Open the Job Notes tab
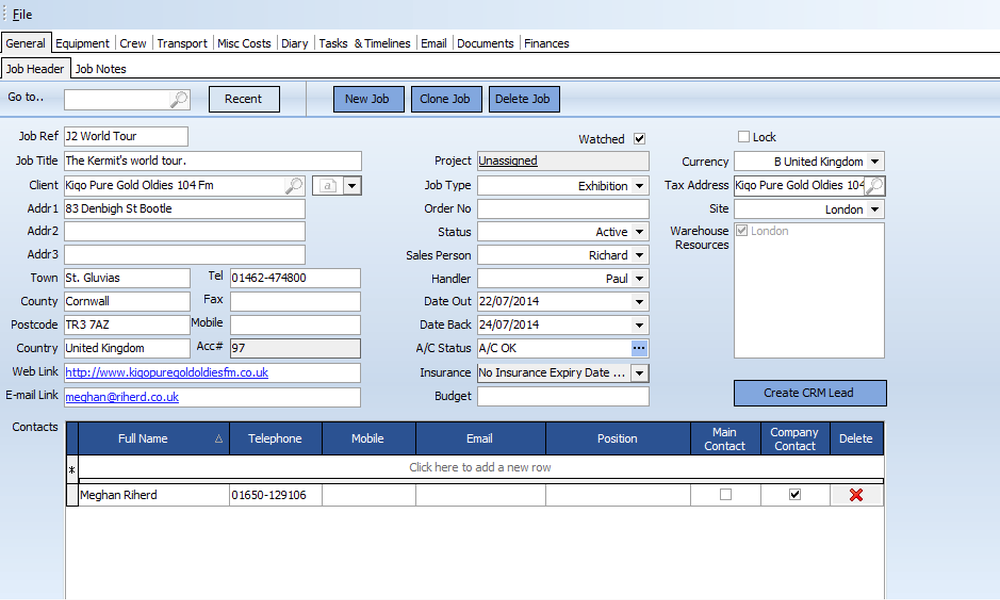 (x=100, y=68)
